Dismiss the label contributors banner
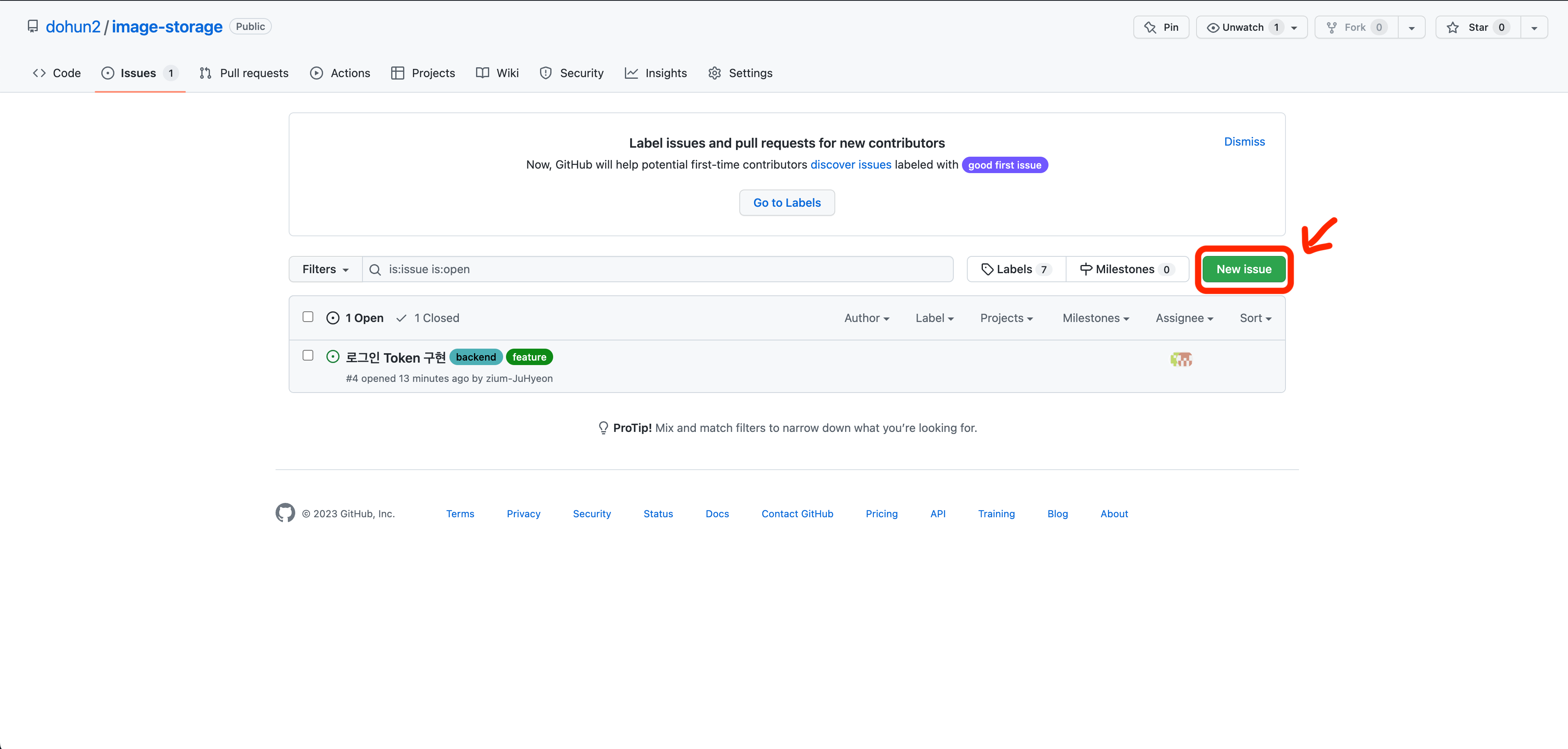1568x749 pixels. click(x=1244, y=141)
